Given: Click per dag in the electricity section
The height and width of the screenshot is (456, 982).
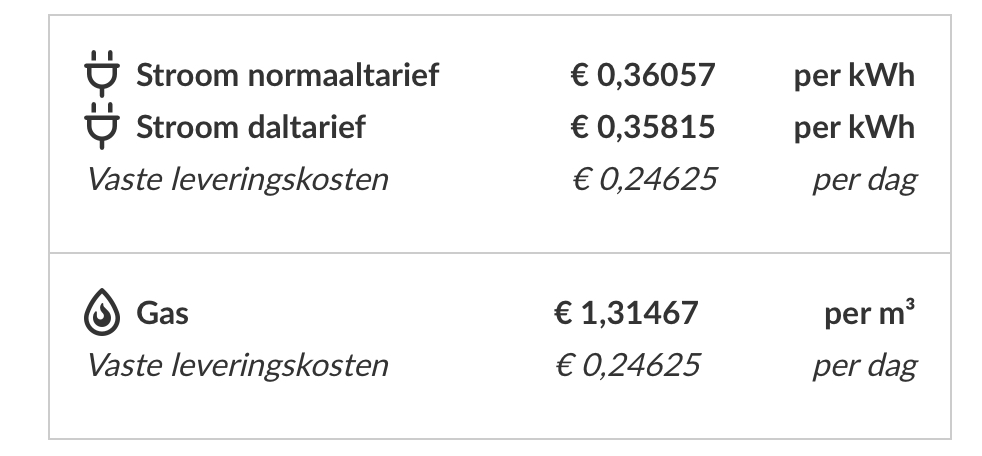Looking at the screenshot, I should [x=863, y=180].
